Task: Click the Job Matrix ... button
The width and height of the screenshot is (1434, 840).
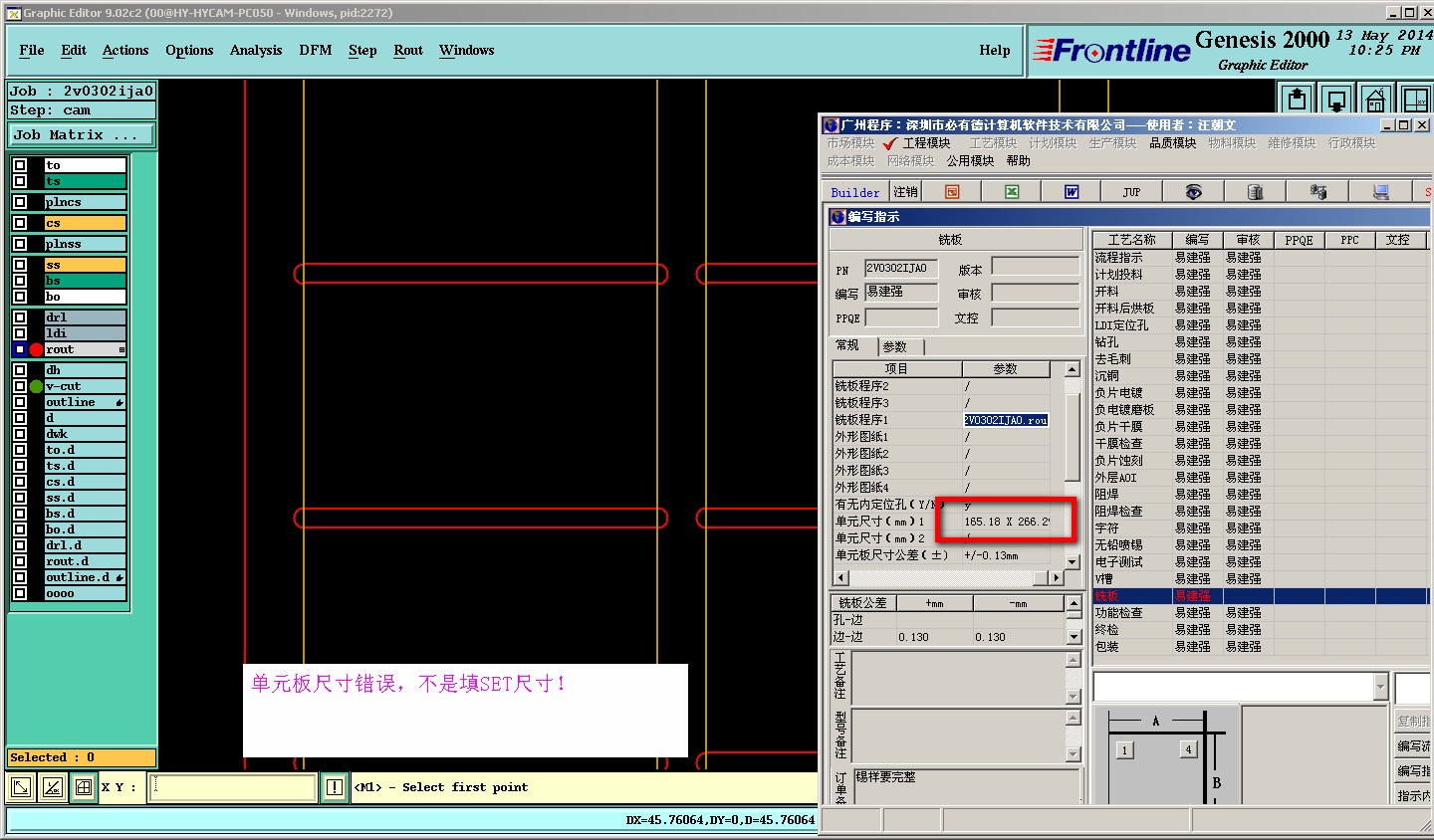Action: pos(82,134)
